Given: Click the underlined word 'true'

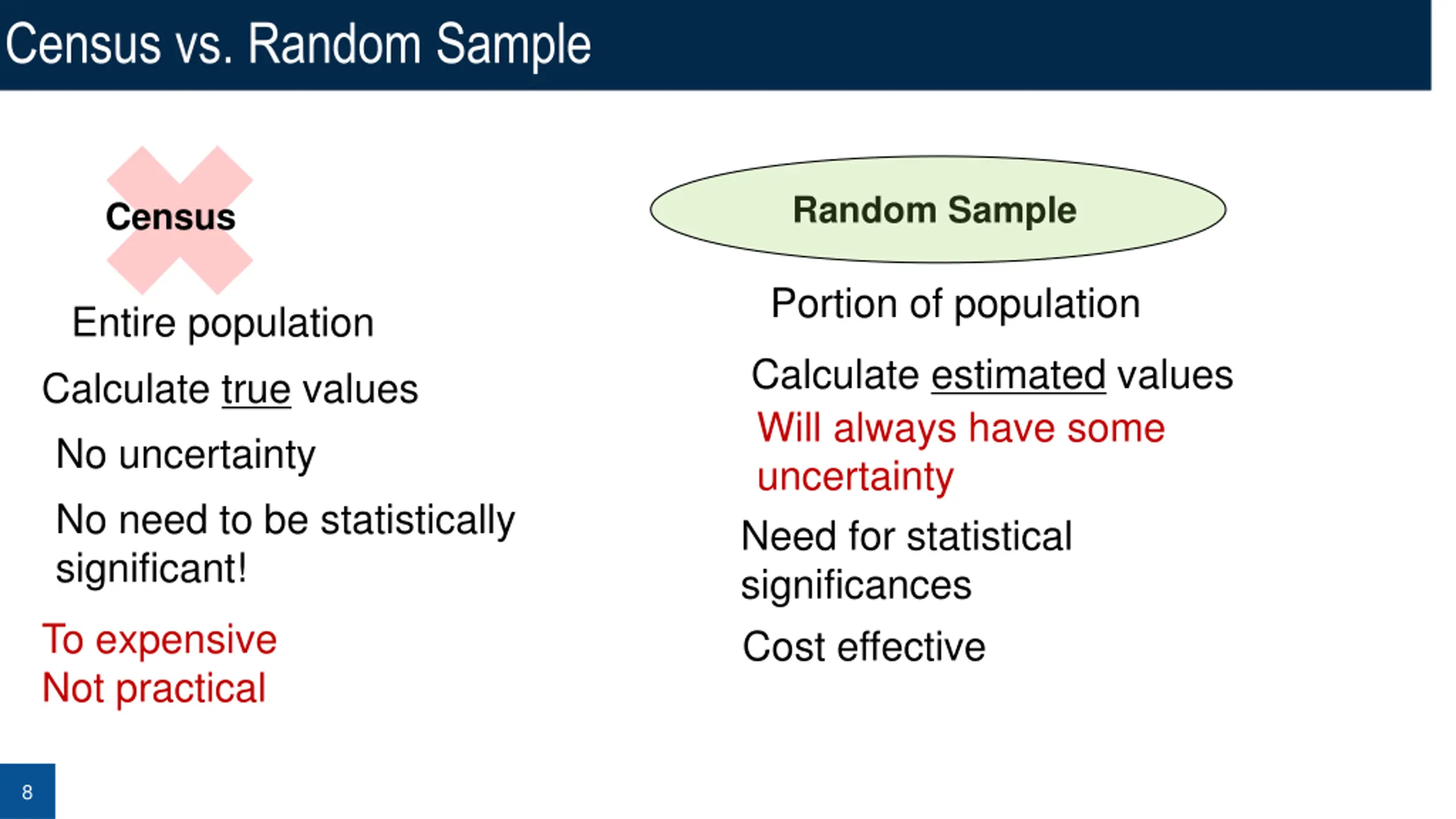Looking at the screenshot, I should 256,389.
